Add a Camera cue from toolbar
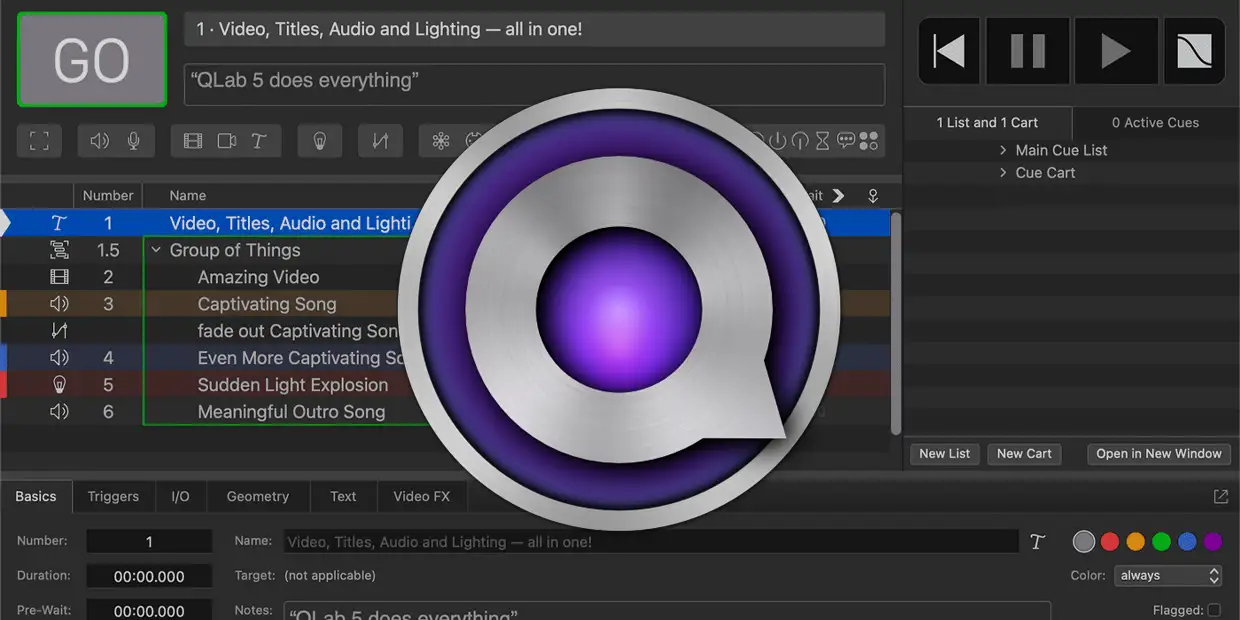This screenshot has height=620, width=1240. [x=227, y=141]
